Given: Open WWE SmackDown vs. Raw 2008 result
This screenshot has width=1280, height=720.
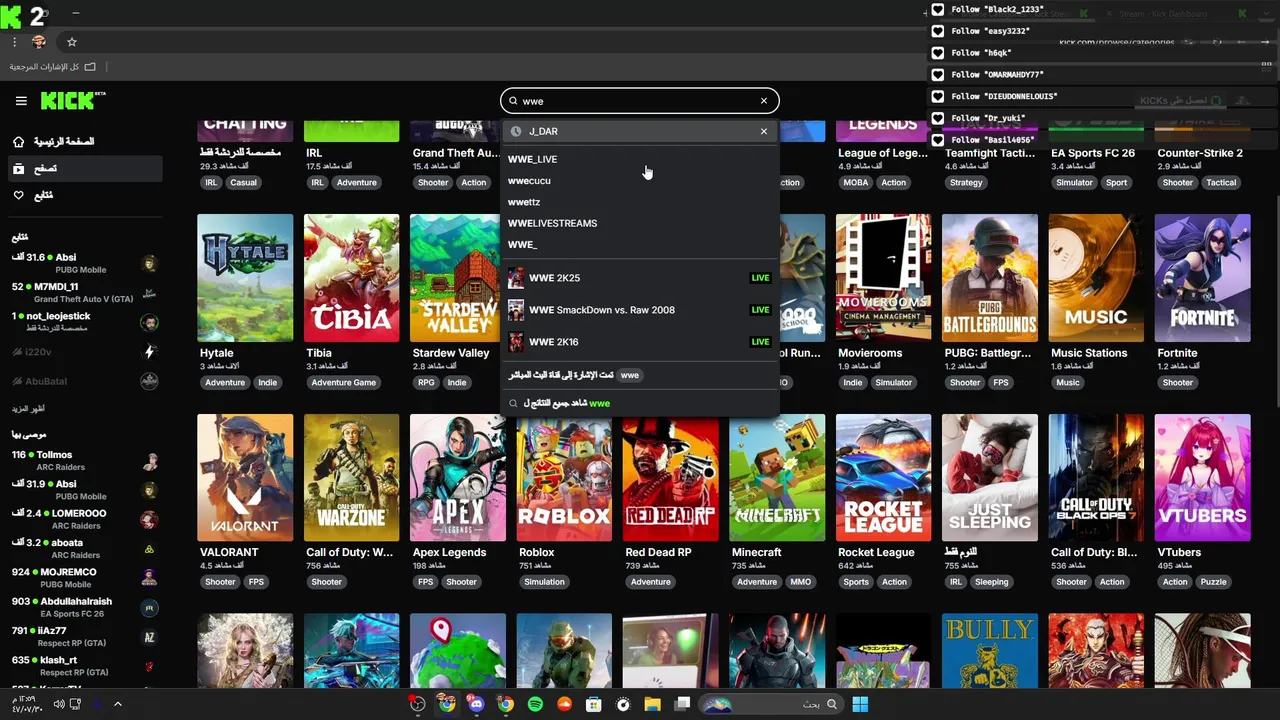Looking at the screenshot, I should tap(639, 310).
